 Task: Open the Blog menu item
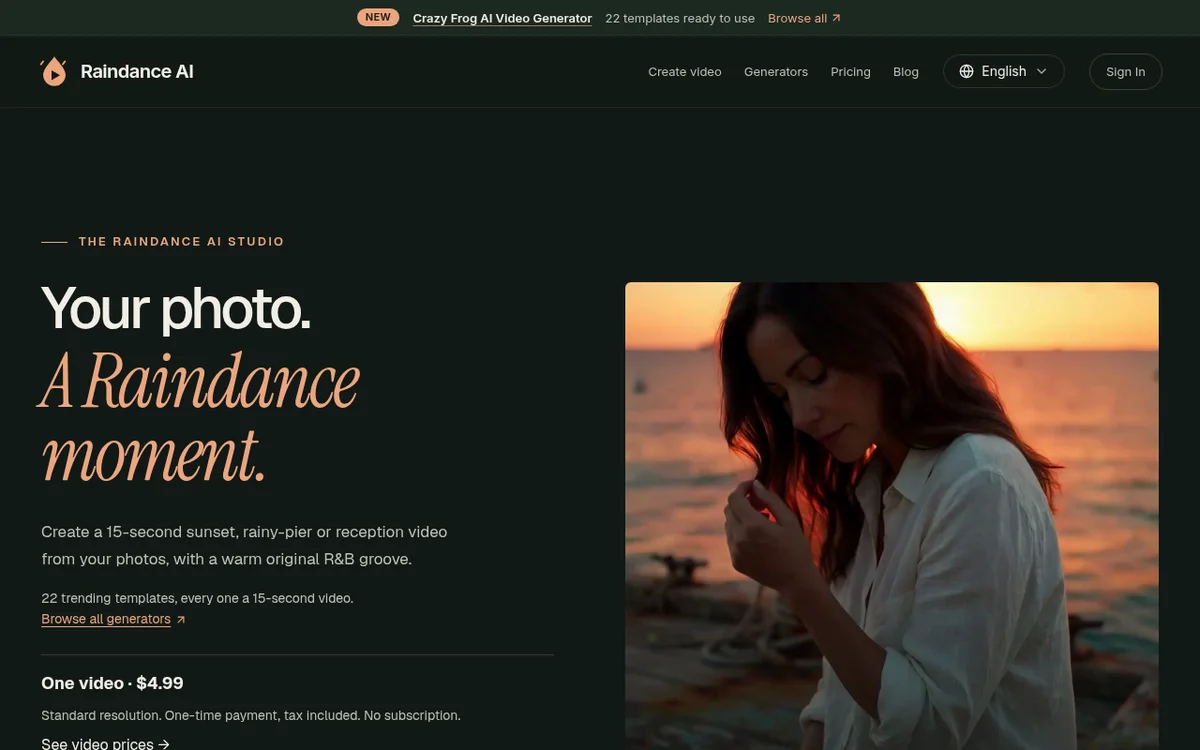coord(906,72)
